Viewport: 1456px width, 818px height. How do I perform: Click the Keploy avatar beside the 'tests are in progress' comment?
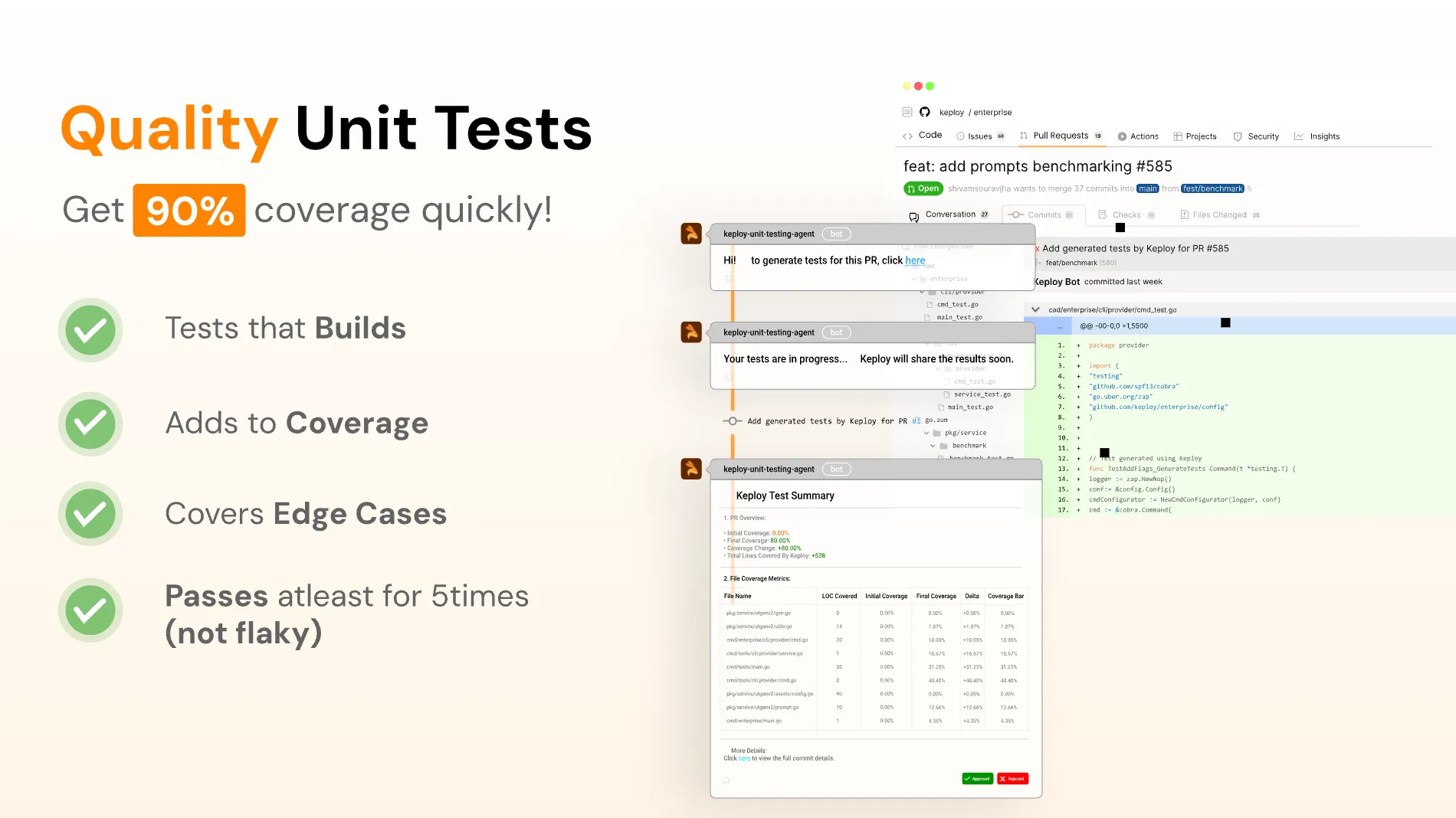click(x=691, y=332)
